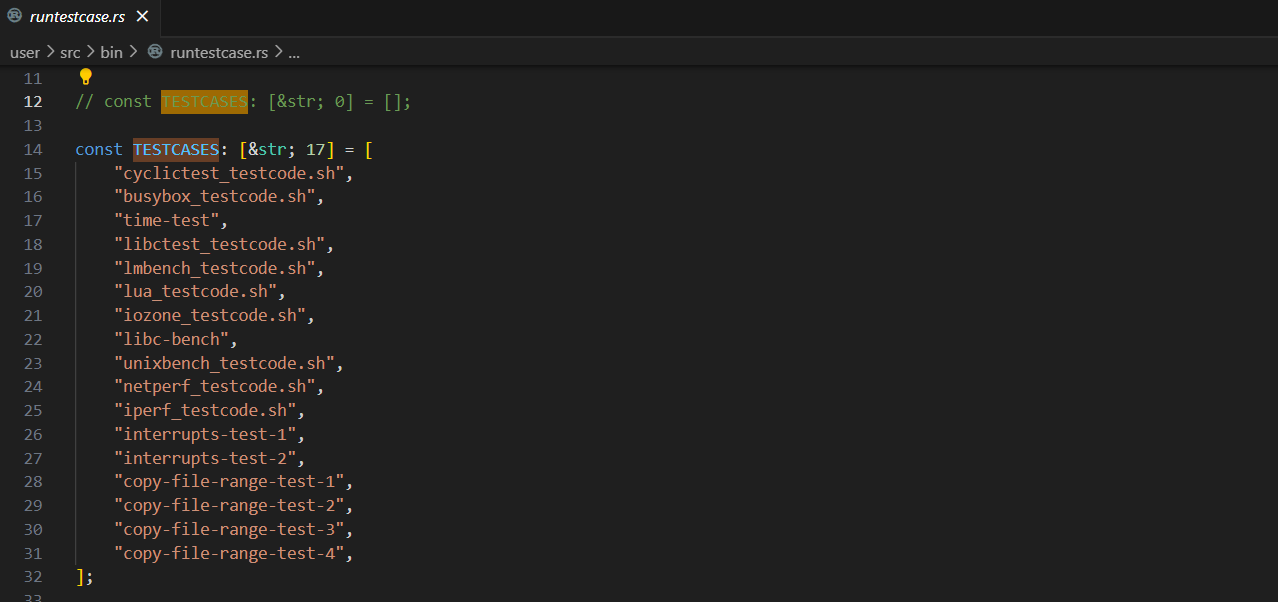The height and width of the screenshot is (602, 1278).
Task: Expand the "bin" breadcrumb segment
Action: point(111,52)
